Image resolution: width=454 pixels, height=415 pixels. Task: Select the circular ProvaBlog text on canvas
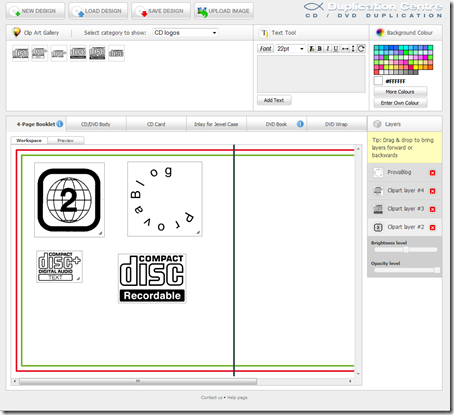pos(165,199)
